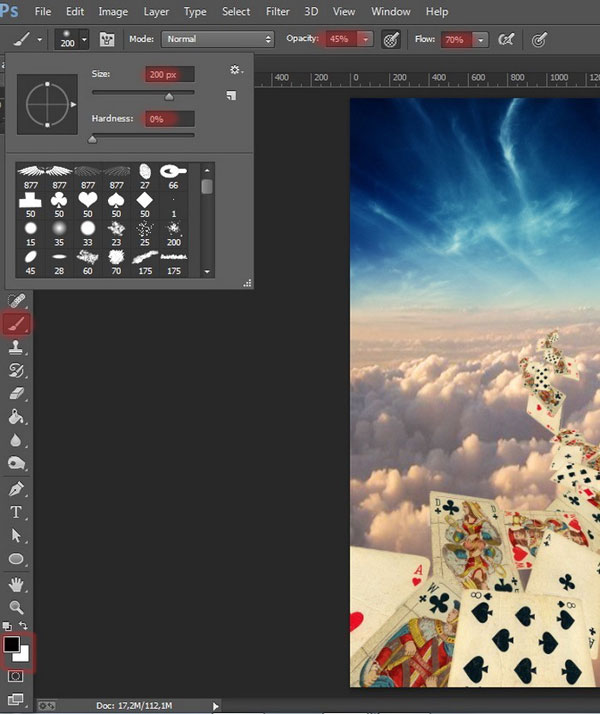Toggle pressure for opacity icon

tap(391, 40)
